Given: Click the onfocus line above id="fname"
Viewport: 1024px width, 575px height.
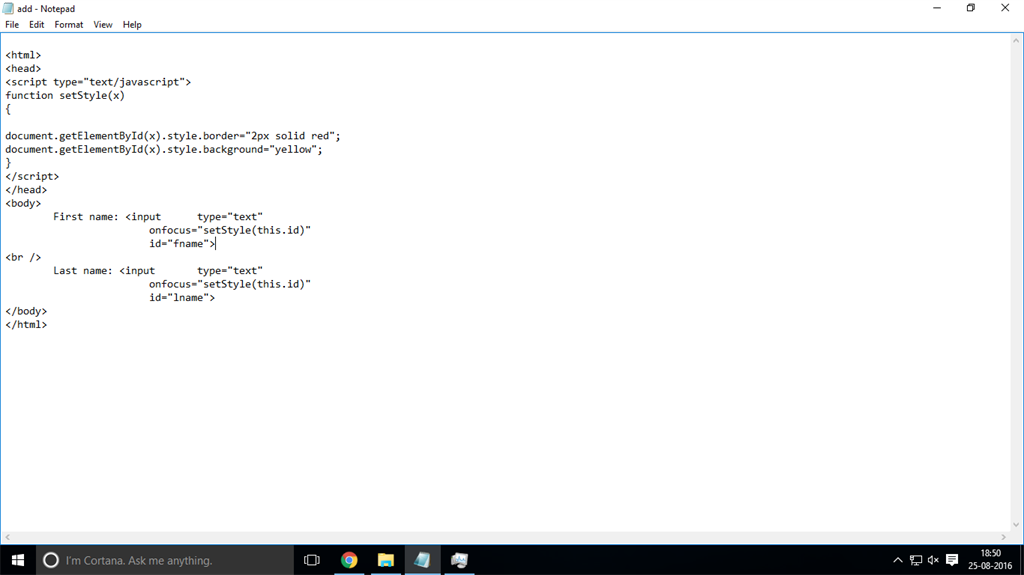Looking at the screenshot, I should (230, 230).
